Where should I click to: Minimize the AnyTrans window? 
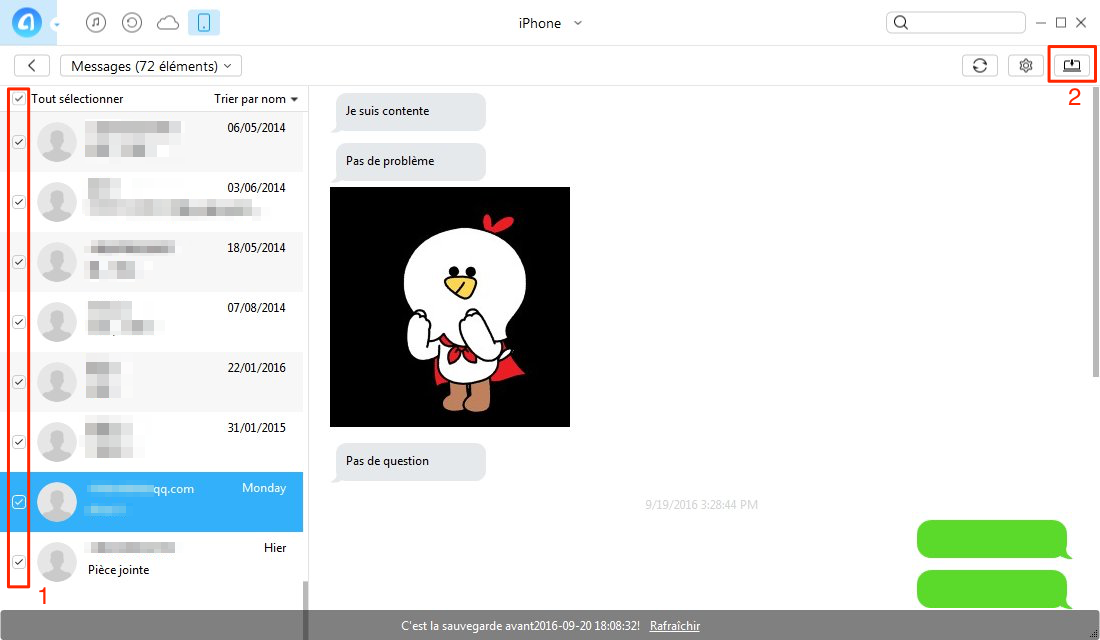1041,23
